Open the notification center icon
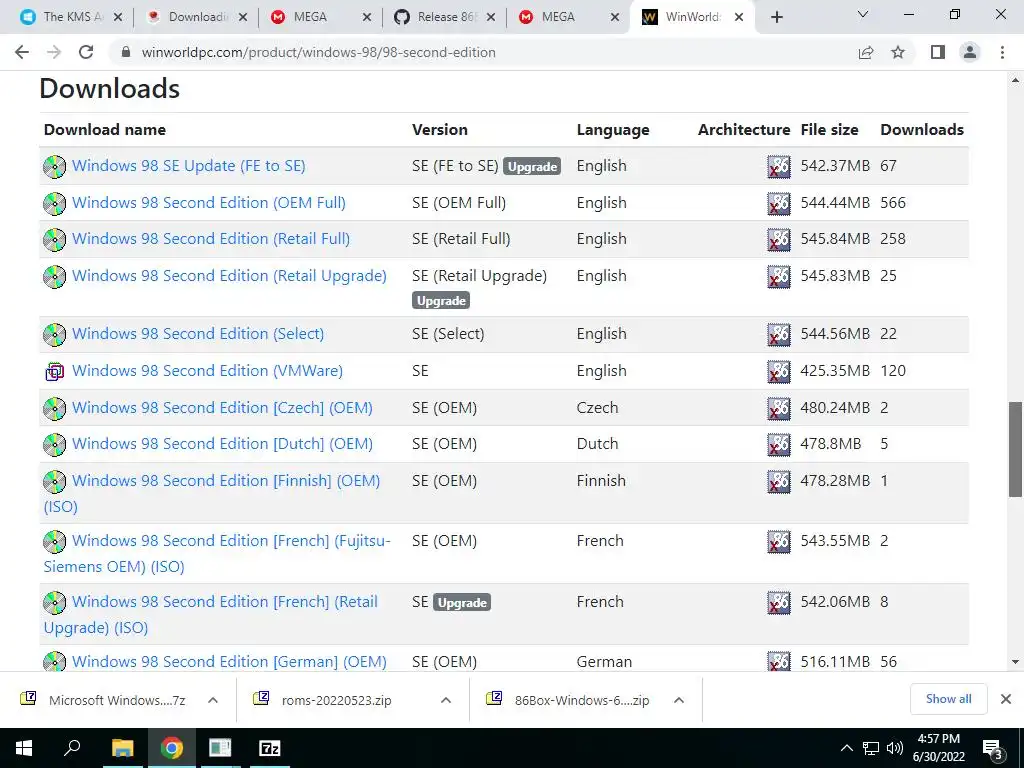This screenshot has height=768, width=1024. (x=993, y=749)
